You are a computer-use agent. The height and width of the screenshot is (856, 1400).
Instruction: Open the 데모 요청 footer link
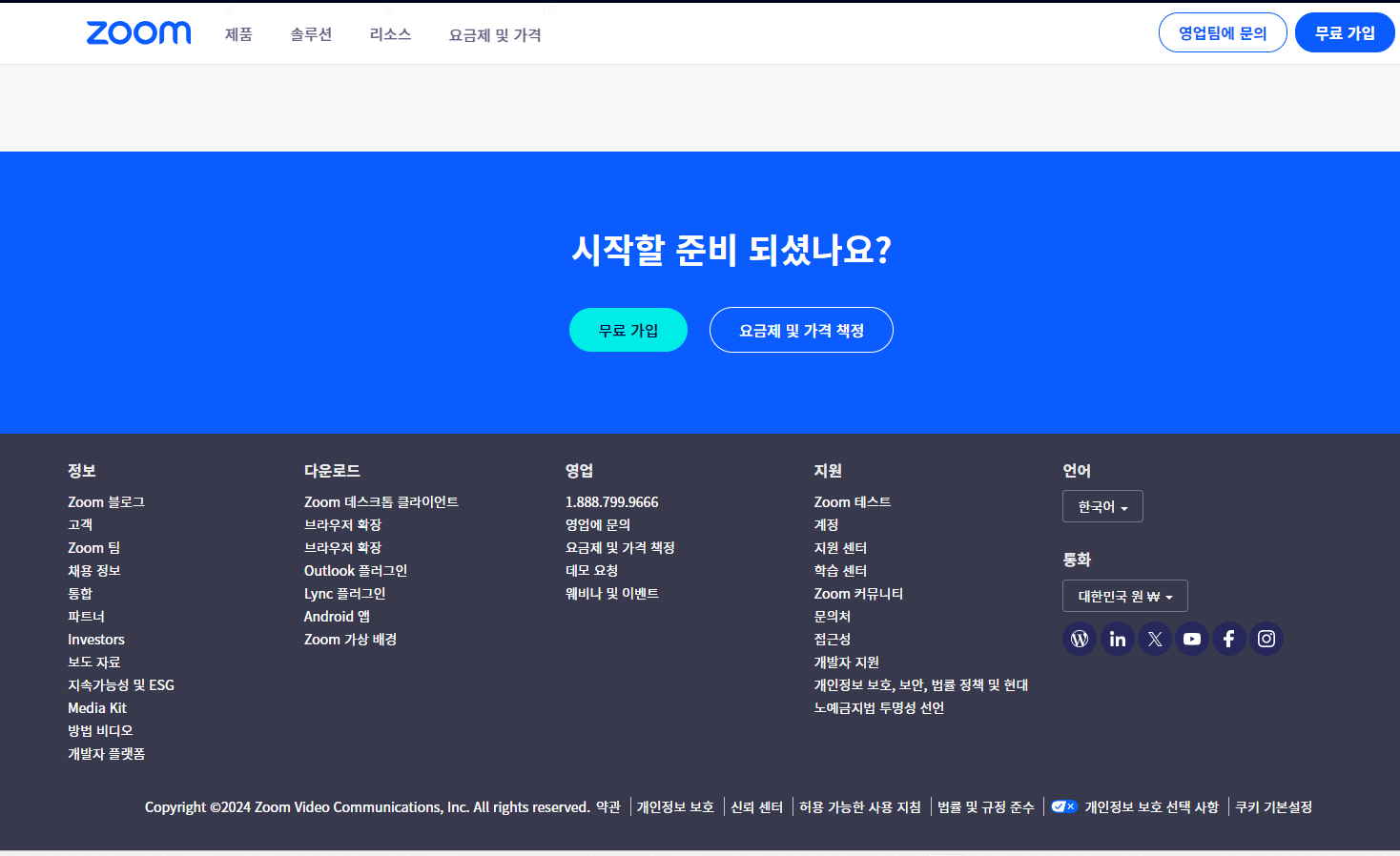[x=591, y=570]
